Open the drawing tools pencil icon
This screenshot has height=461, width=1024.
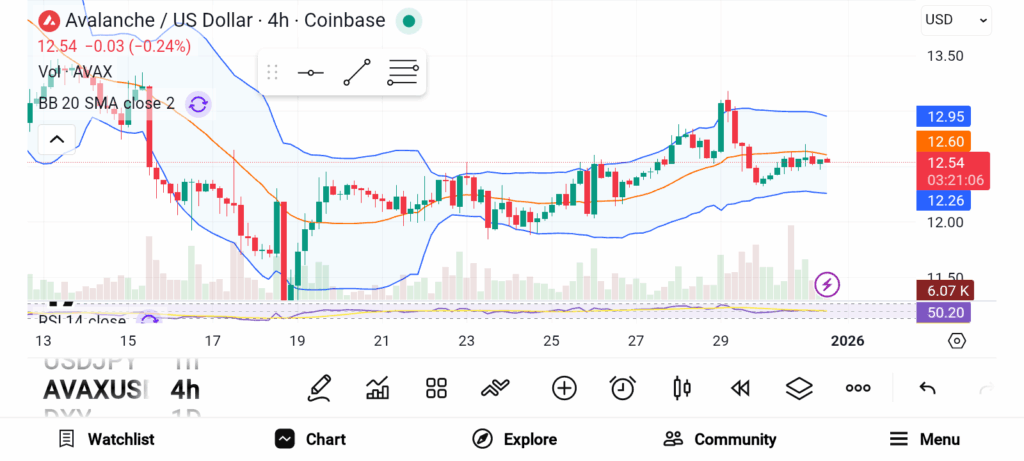tap(320, 388)
